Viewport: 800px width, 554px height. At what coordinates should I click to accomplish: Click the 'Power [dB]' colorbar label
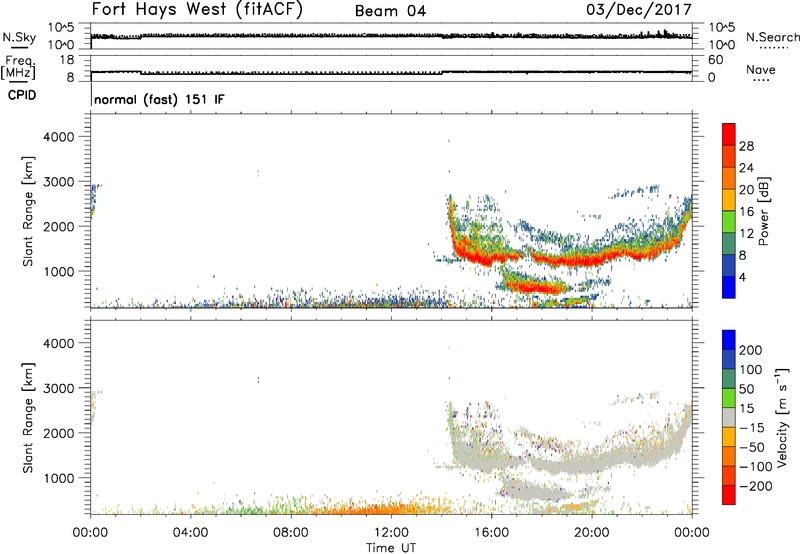(x=764, y=211)
